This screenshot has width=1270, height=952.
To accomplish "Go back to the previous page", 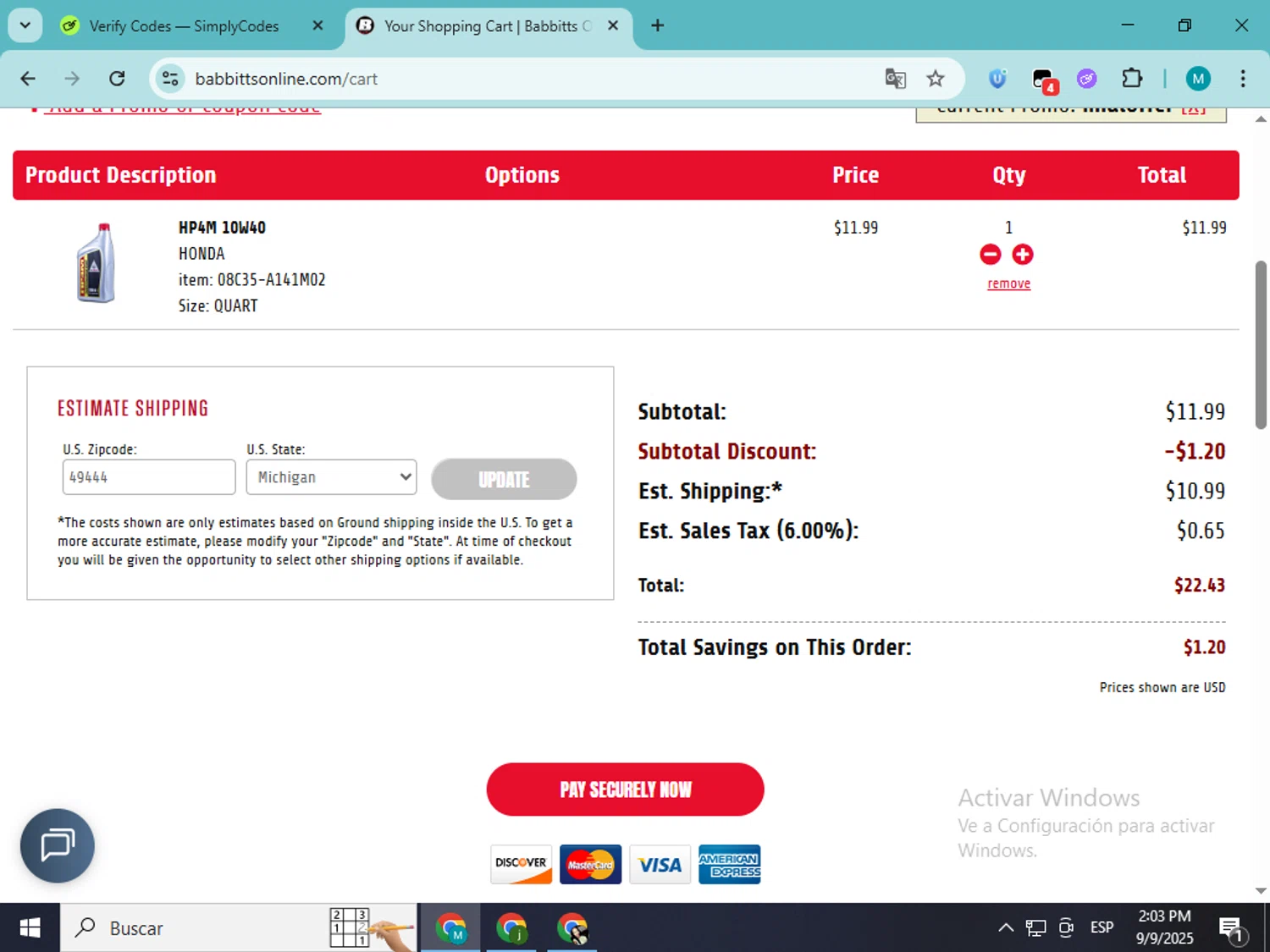I will [x=28, y=79].
